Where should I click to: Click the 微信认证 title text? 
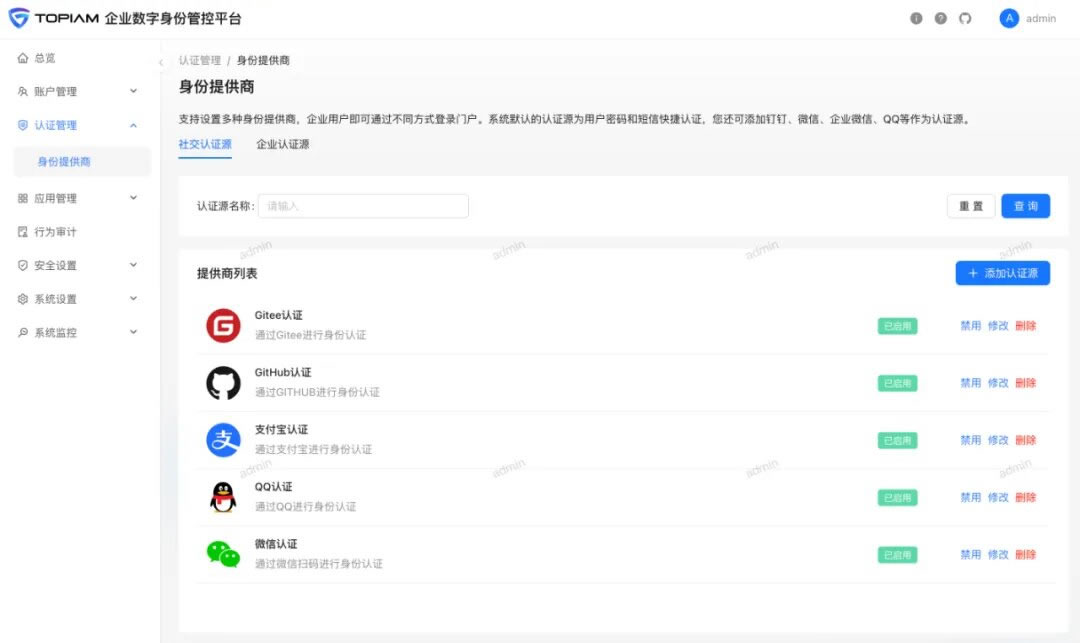coord(276,544)
